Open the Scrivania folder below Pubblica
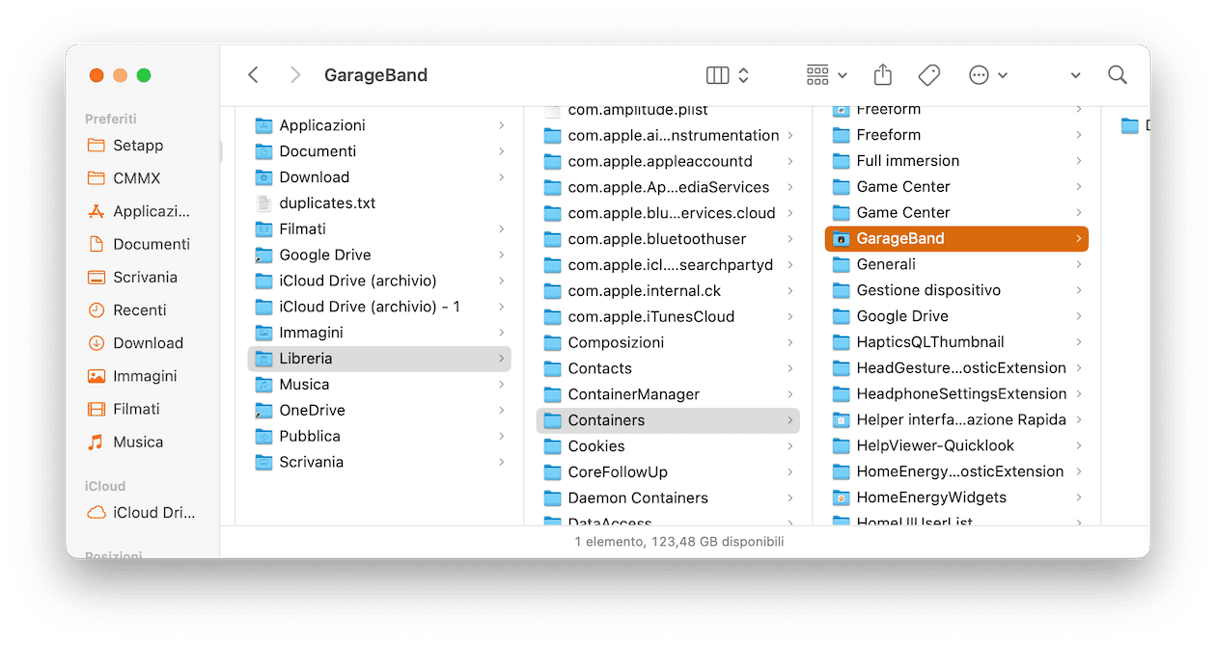1216x645 pixels. pyautogui.click(x=379, y=462)
